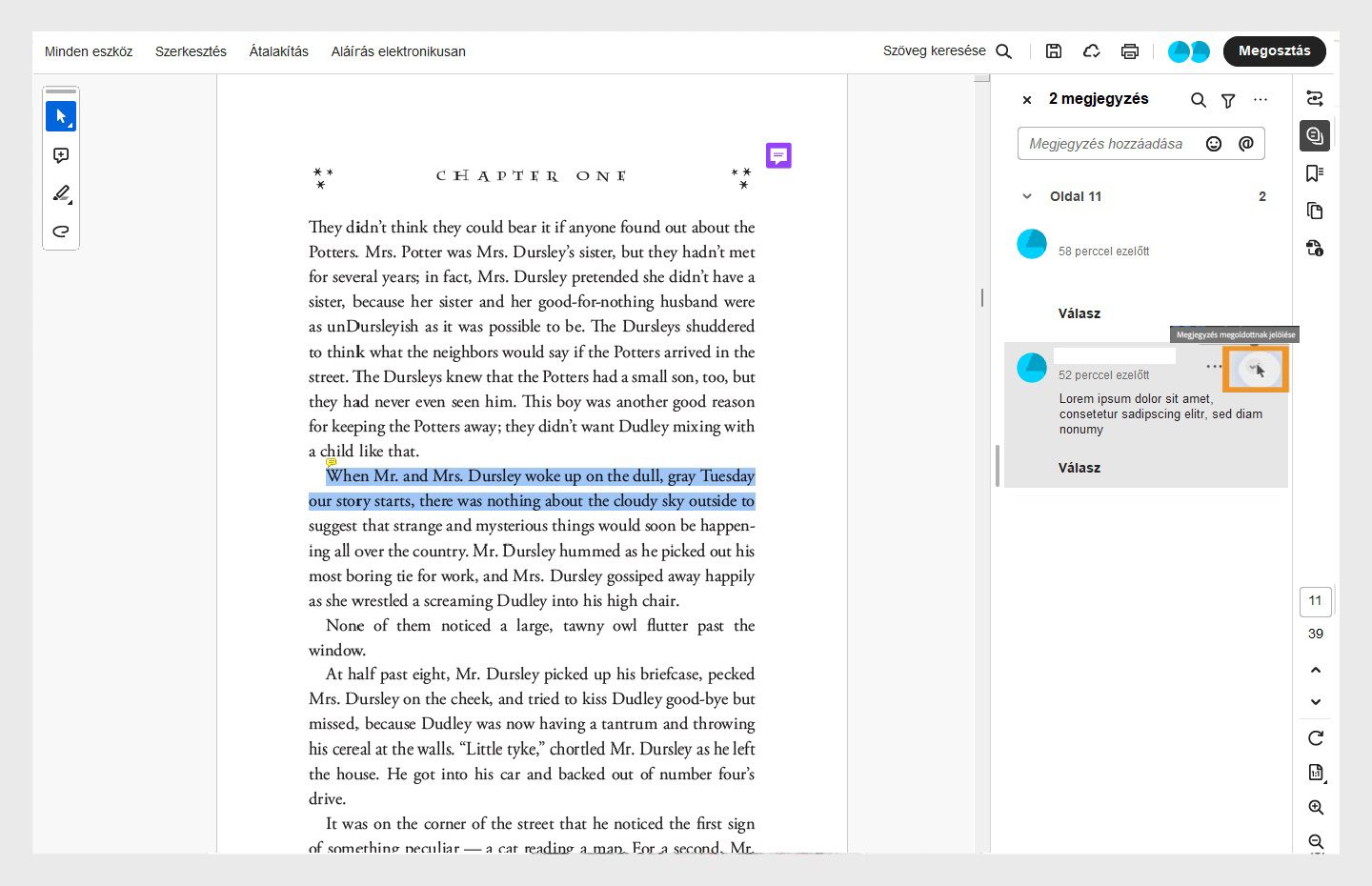Open the adjust settings panel icon
This screenshot has height=886, width=1372.
(1315, 98)
